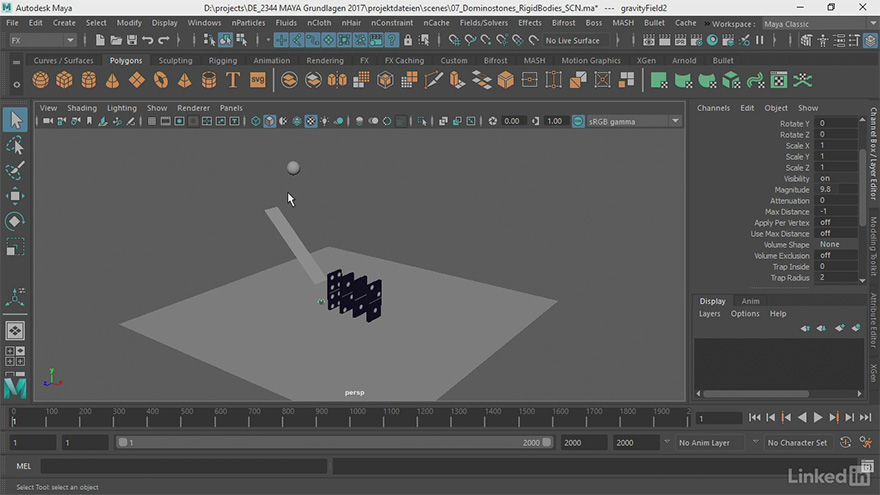This screenshot has height=495, width=880.
Task: Click frame 1000 on the time slider
Action: tap(357, 416)
